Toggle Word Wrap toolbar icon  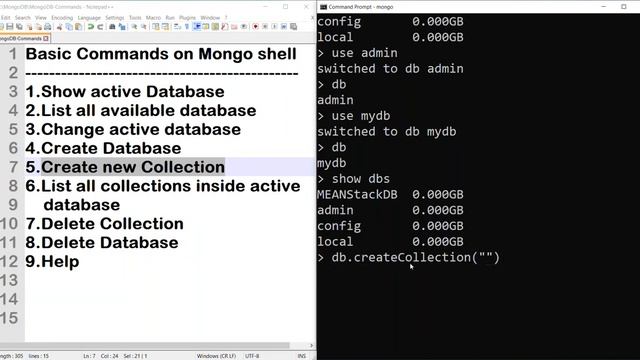tap(177, 27)
